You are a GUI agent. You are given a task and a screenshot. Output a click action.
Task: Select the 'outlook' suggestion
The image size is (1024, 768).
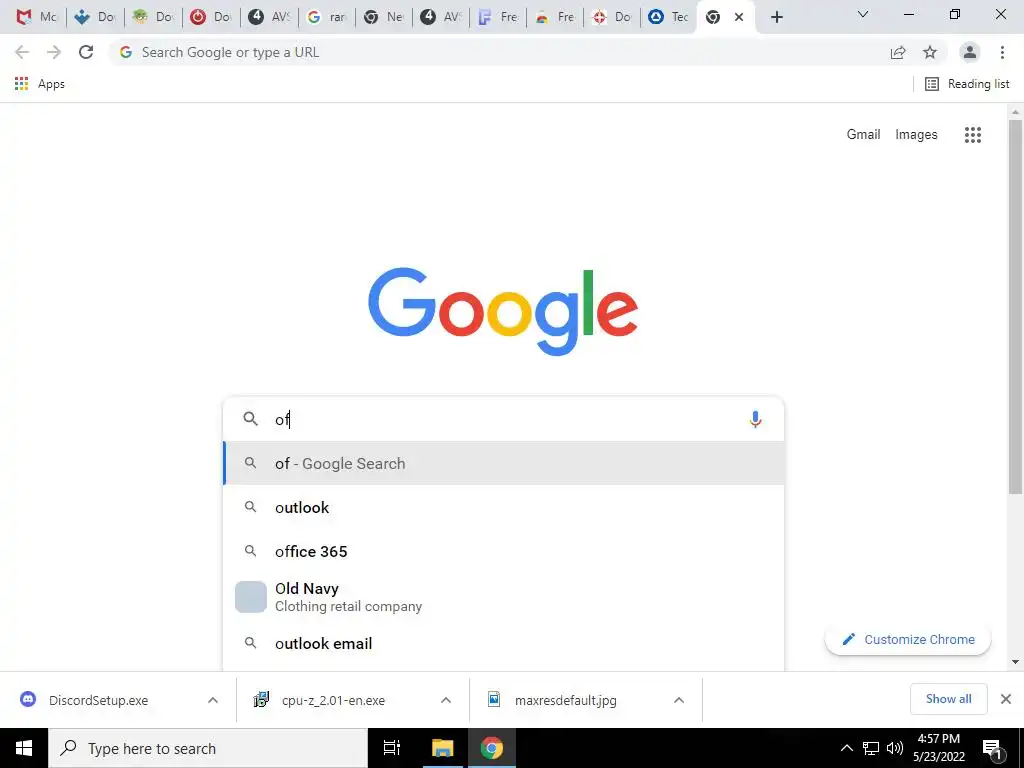point(504,507)
